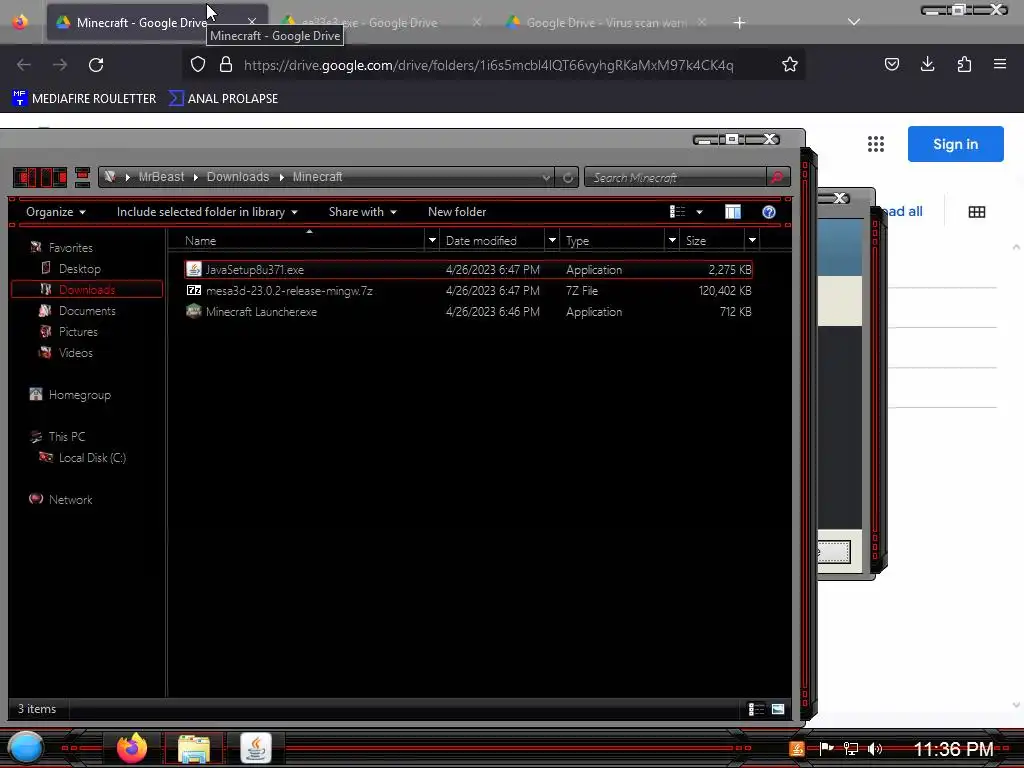The image size is (1024, 768).
Task: Select Videos in the navigation pane
Action: (x=76, y=353)
